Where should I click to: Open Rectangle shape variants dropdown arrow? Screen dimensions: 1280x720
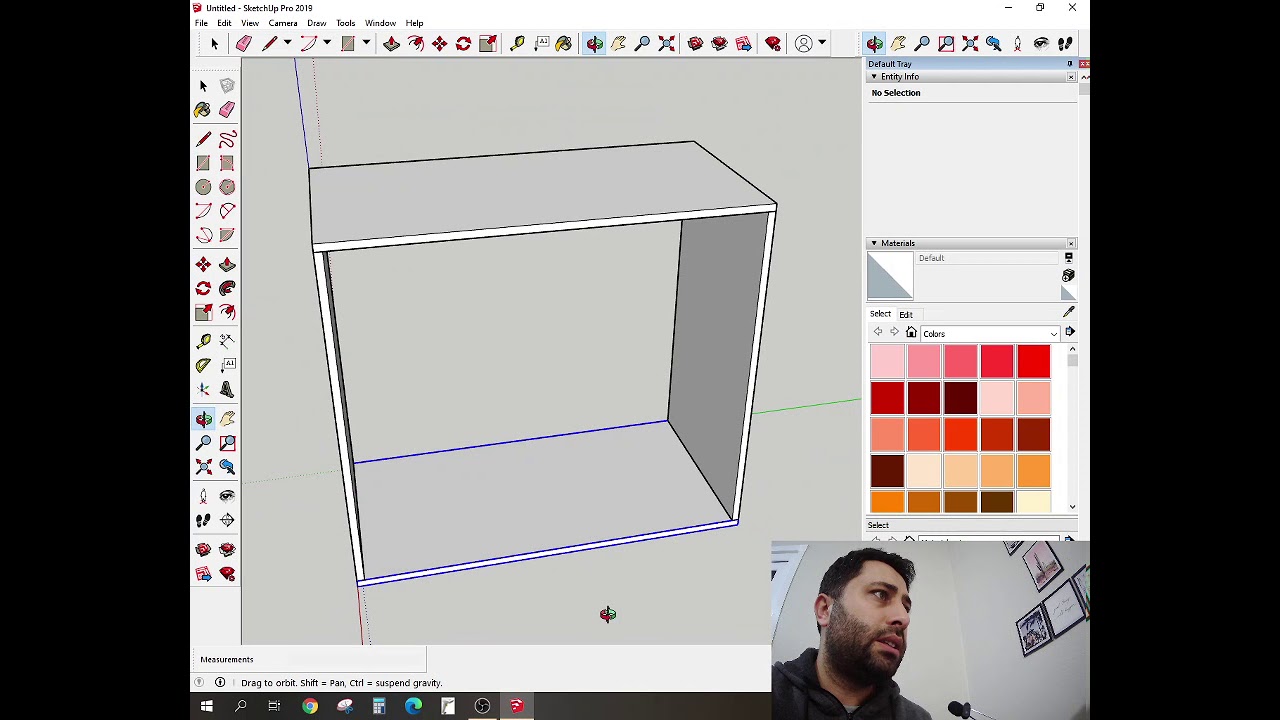point(366,43)
